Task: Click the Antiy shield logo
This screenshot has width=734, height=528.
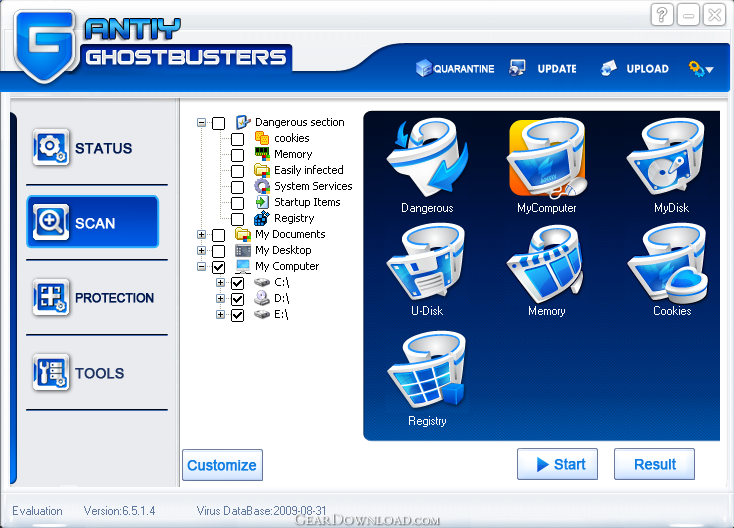Action: [45, 46]
